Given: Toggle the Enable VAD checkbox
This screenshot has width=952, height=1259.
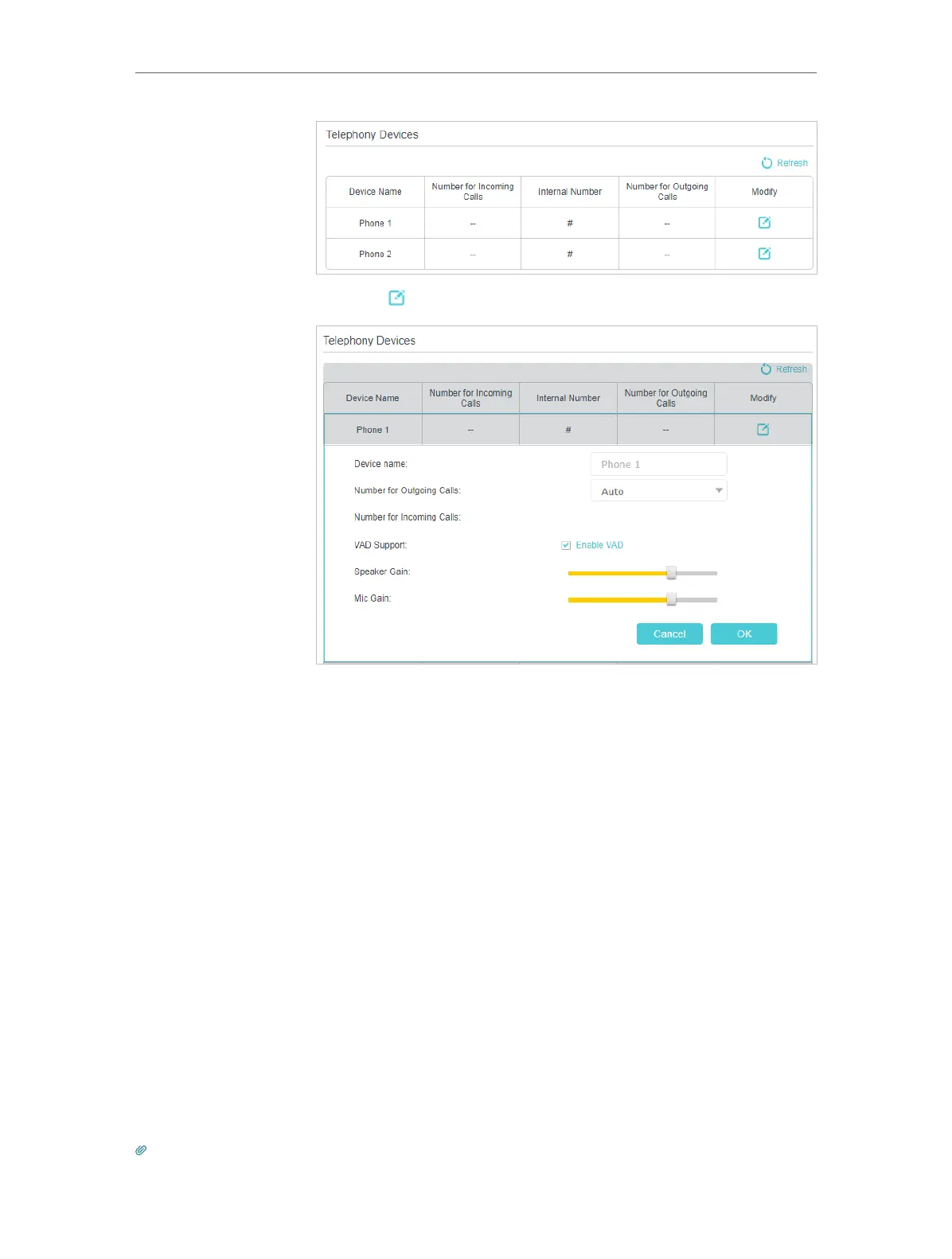Looking at the screenshot, I should 566,545.
